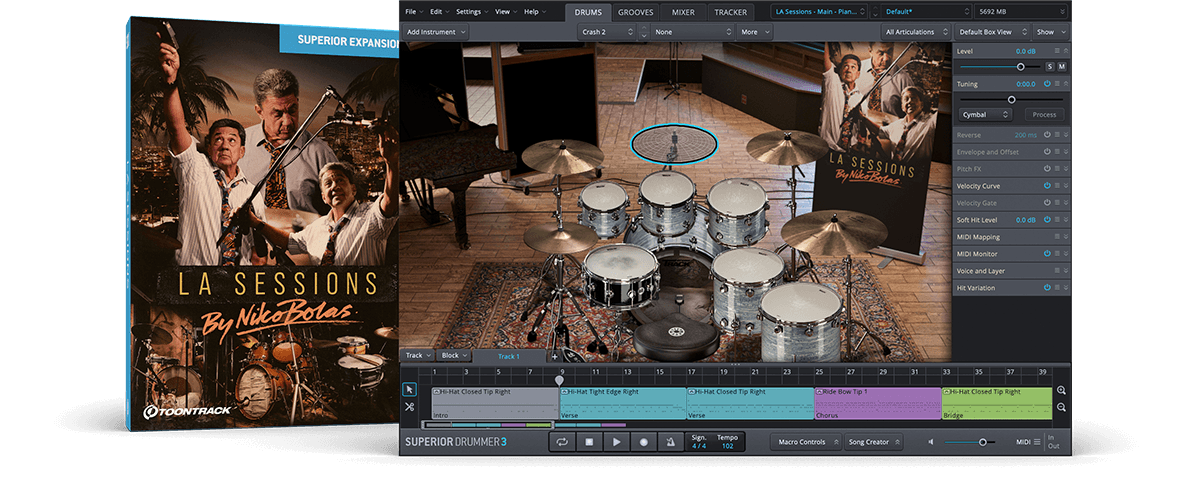Screen dimensions: 1200x488
Task: Adjust the Tuning slider handle
Action: pos(1011,99)
